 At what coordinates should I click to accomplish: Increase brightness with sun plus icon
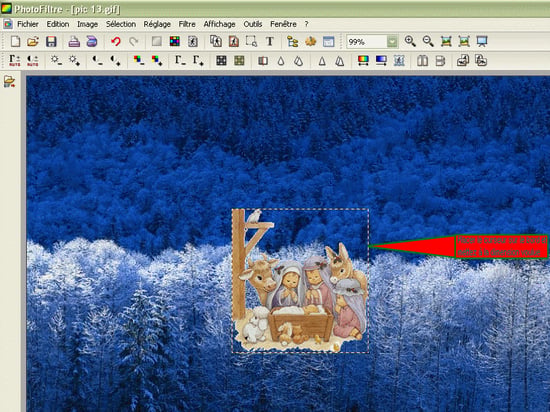click(74, 61)
